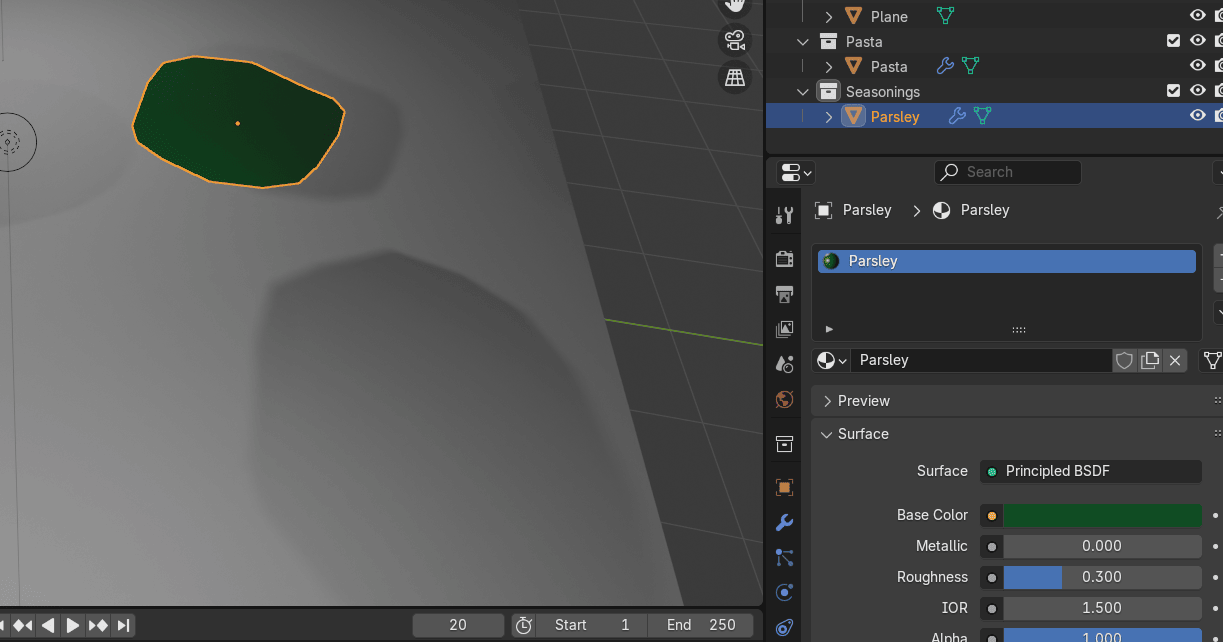
Task: Open the Render properties tab
Action: tap(785, 259)
